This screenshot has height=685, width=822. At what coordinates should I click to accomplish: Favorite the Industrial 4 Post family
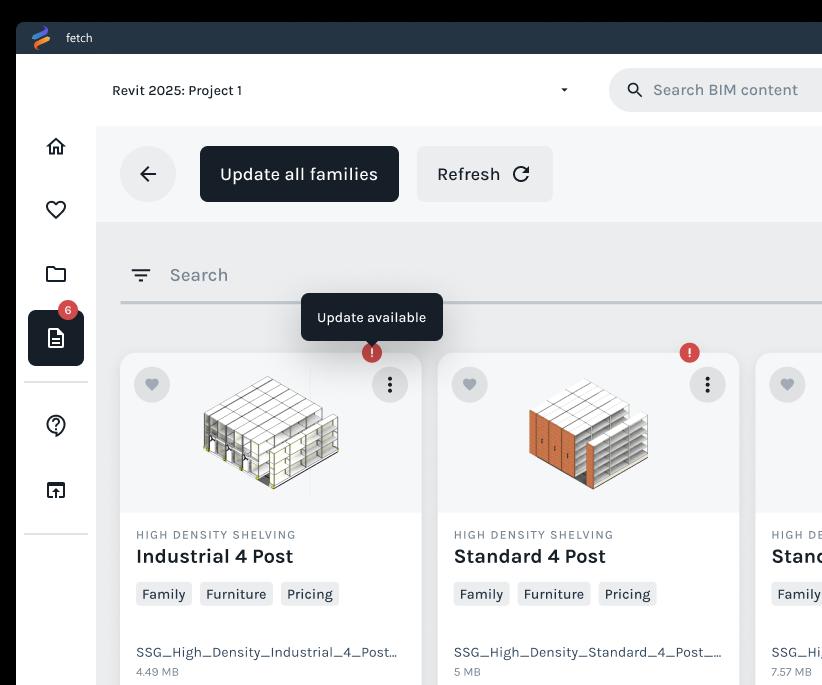point(152,384)
